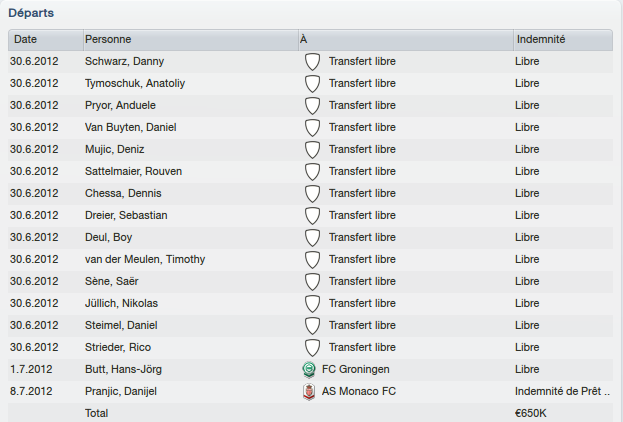Image resolution: width=623 pixels, height=422 pixels.
Task: Sort by the Indemnité column header
Action: click(563, 40)
